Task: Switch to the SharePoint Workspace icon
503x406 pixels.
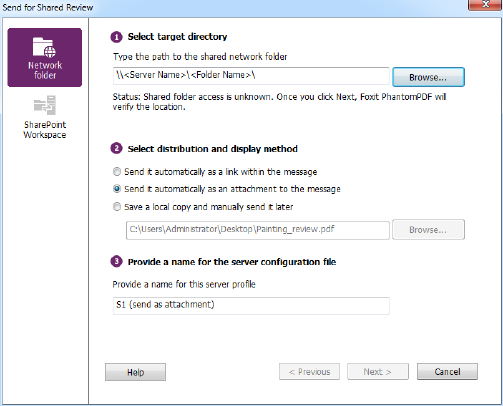Action: click(45, 105)
